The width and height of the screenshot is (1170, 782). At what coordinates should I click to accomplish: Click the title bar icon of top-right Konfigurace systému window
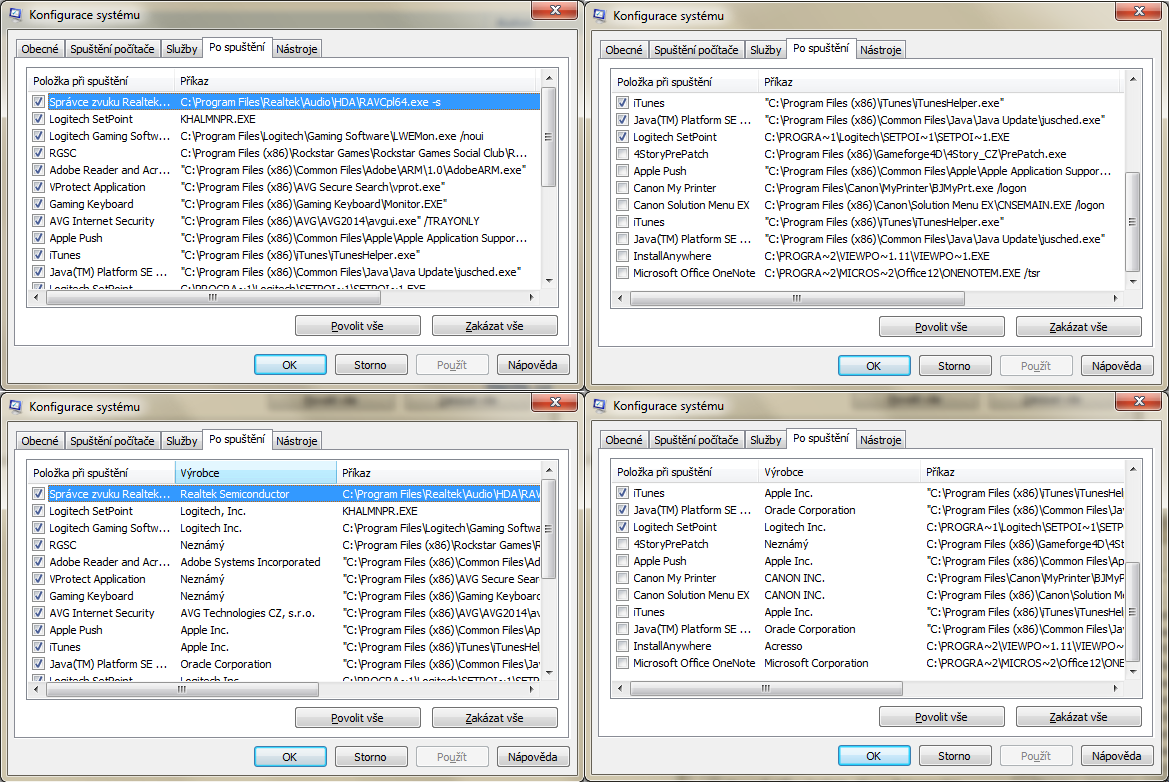[x=600, y=15]
